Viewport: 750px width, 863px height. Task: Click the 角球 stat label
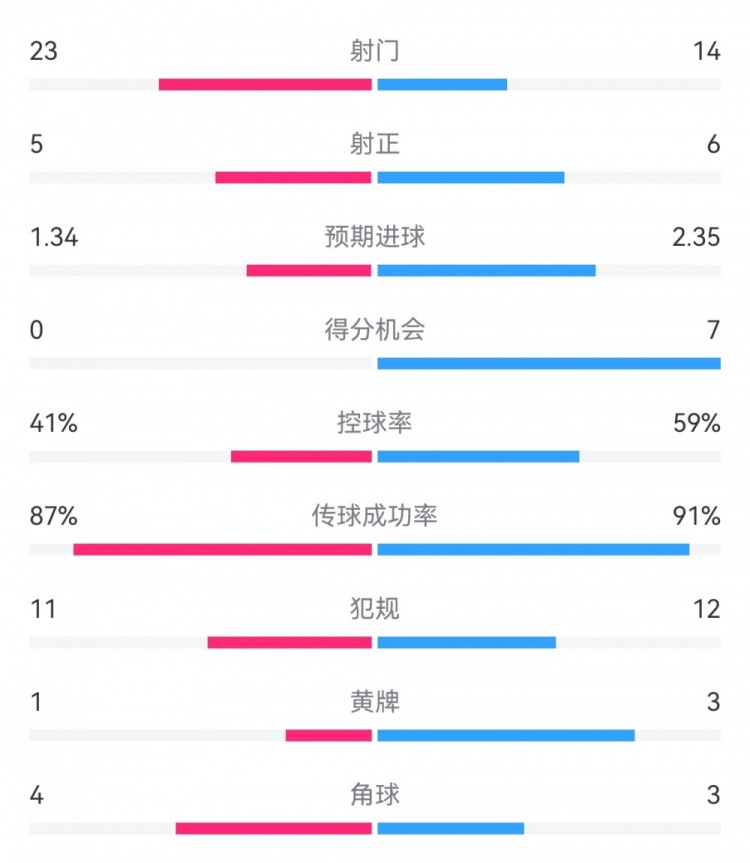click(375, 795)
